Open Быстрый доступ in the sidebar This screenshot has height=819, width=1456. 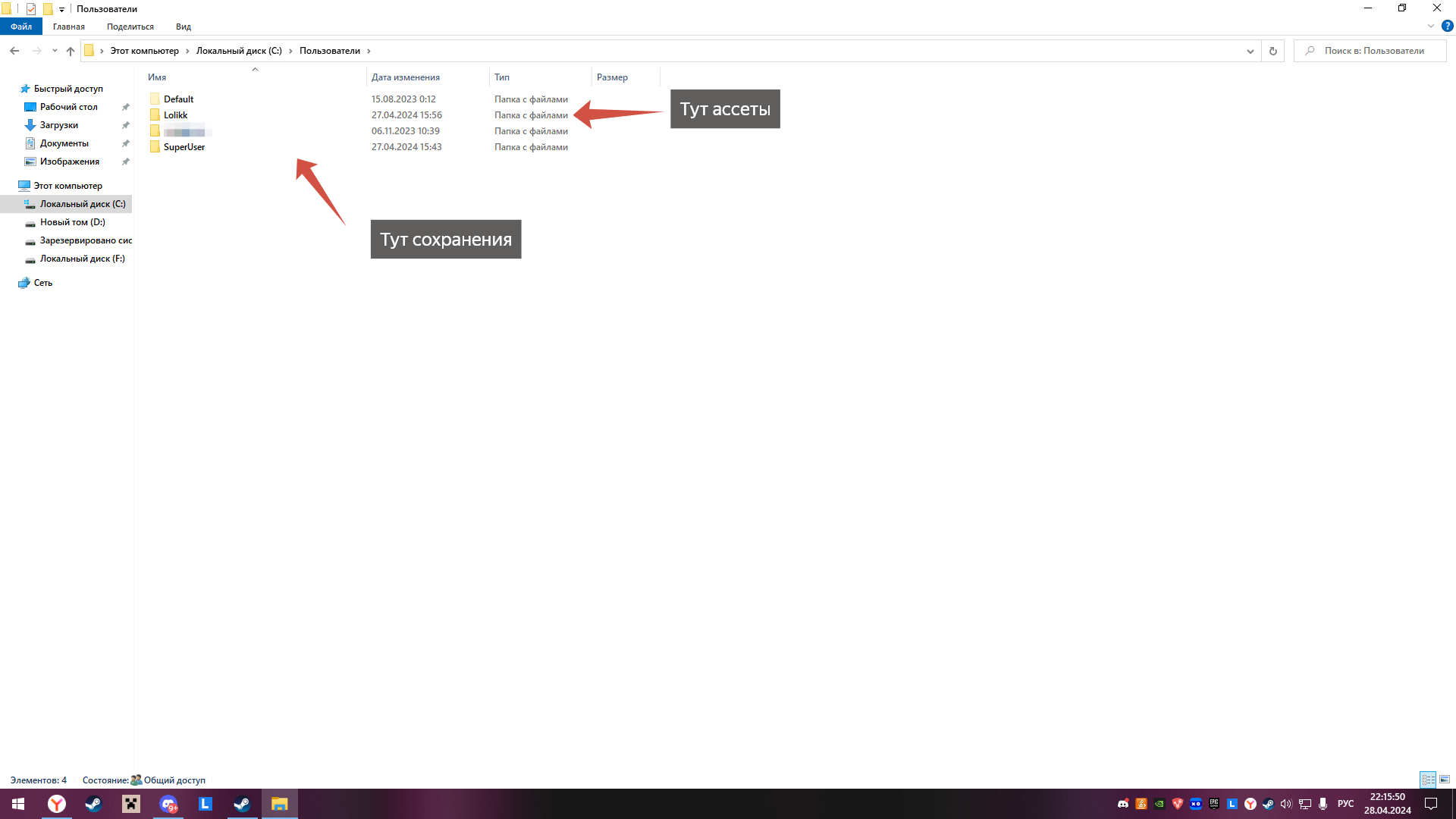click(68, 89)
